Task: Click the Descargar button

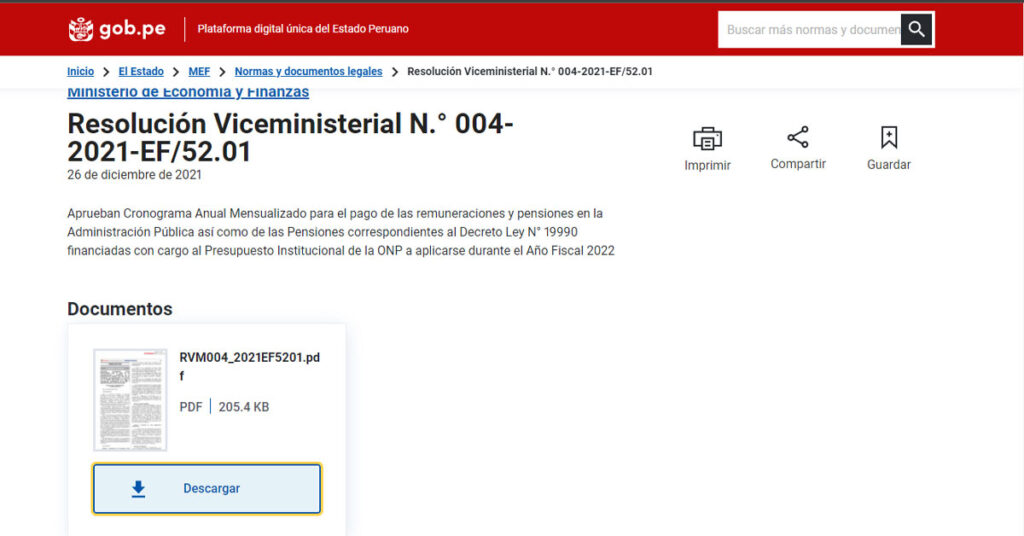Action: point(207,488)
